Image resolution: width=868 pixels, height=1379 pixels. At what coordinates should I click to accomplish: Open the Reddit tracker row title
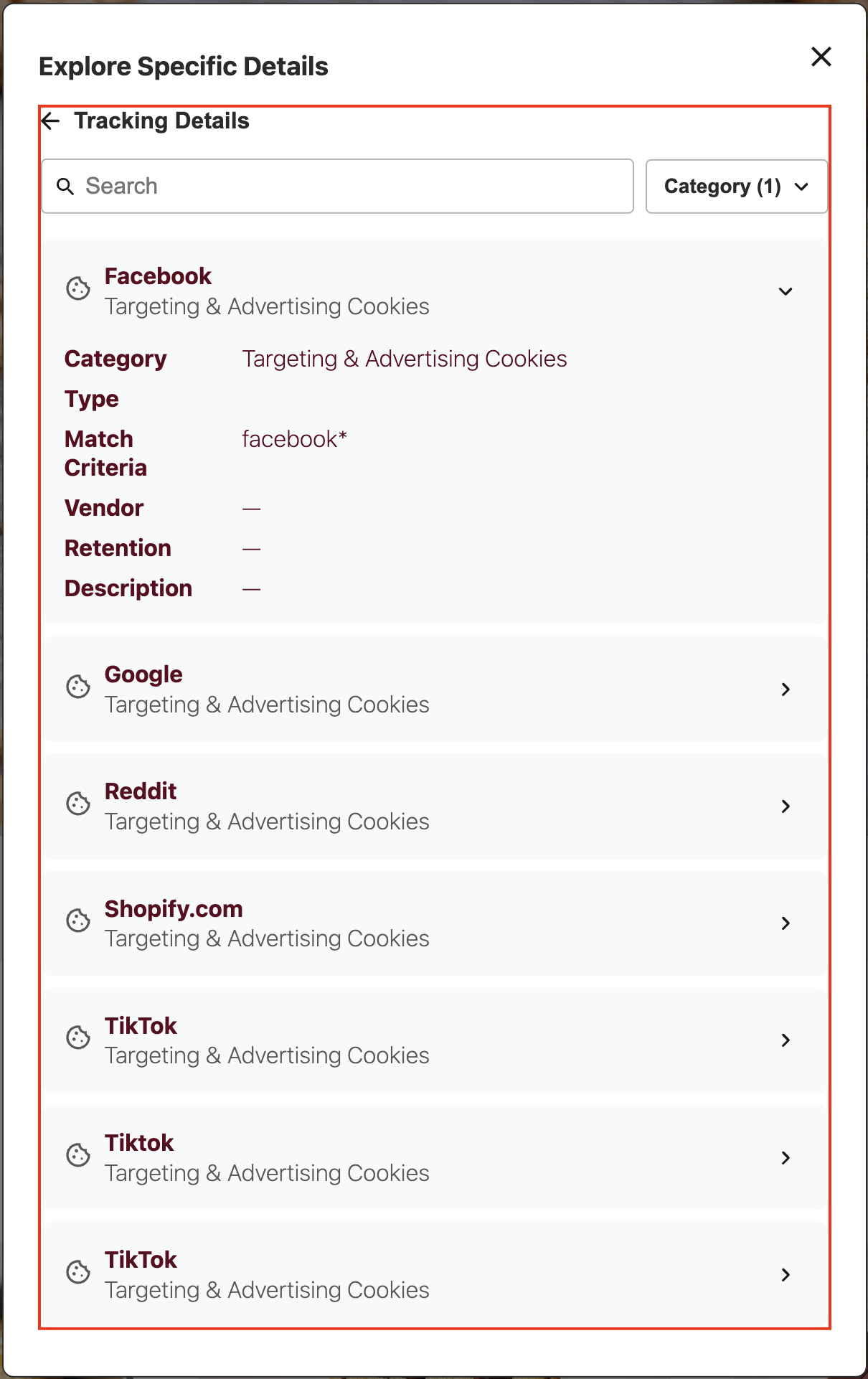click(x=141, y=791)
